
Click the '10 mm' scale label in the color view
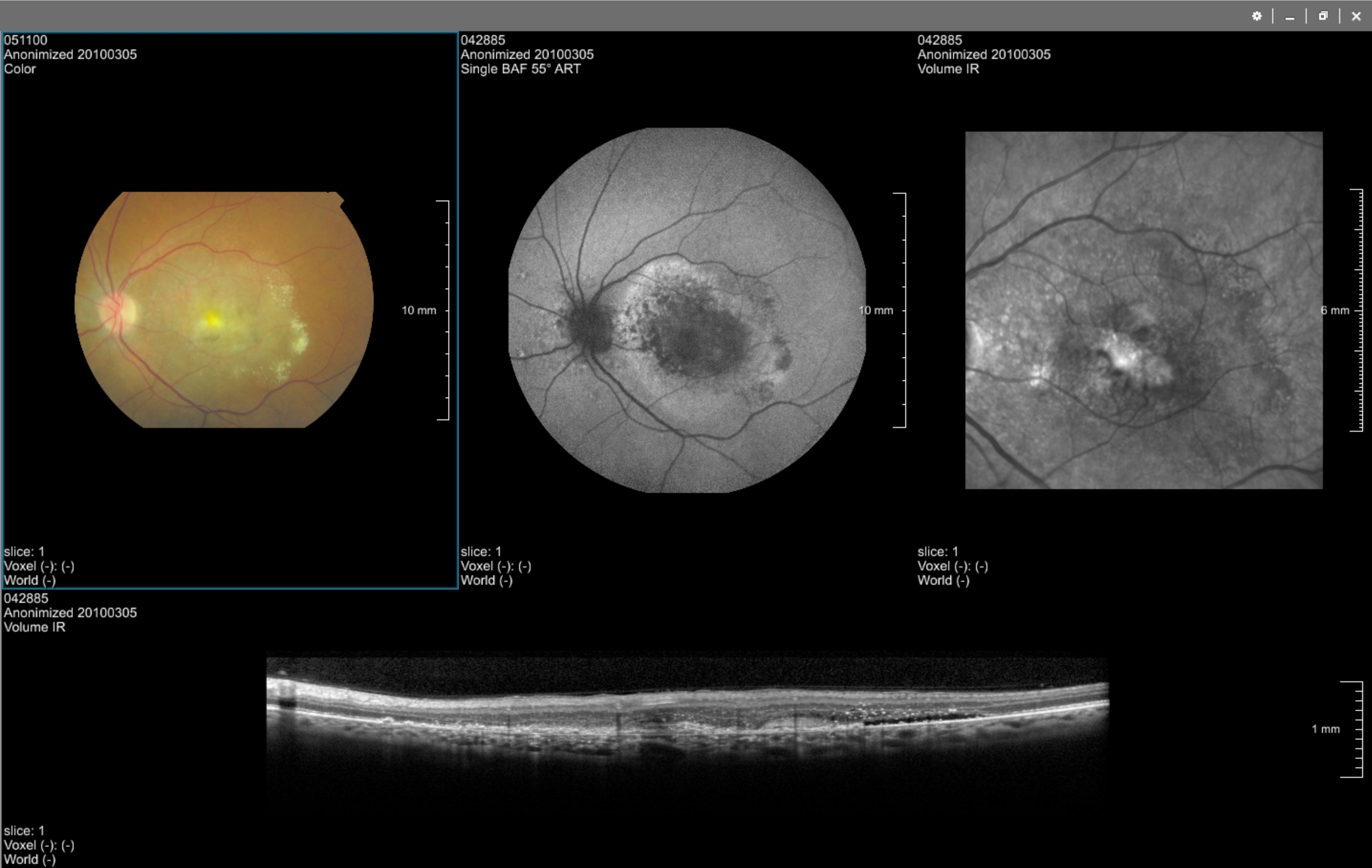tap(419, 310)
